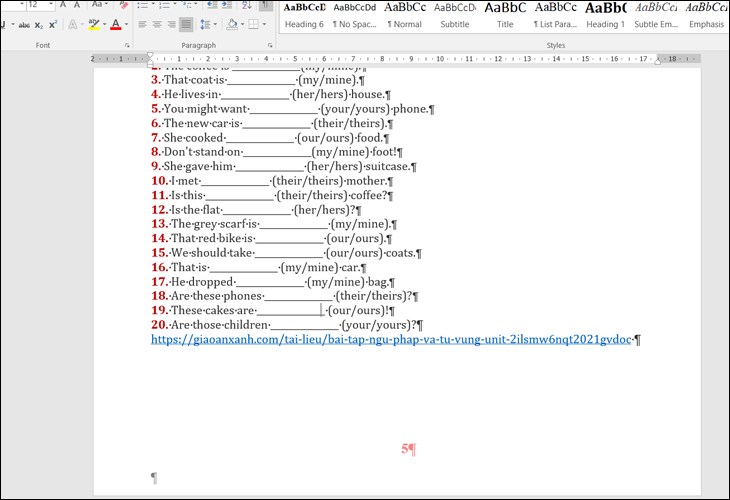
Task: Toggle justify paragraph alignment
Action: pyautogui.click(x=186, y=24)
